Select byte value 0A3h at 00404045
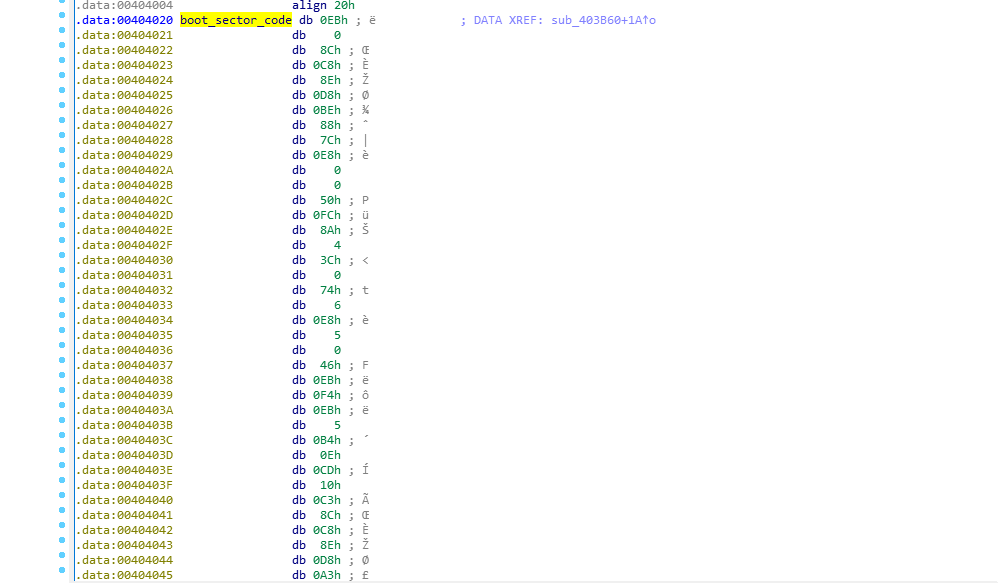 (327, 575)
